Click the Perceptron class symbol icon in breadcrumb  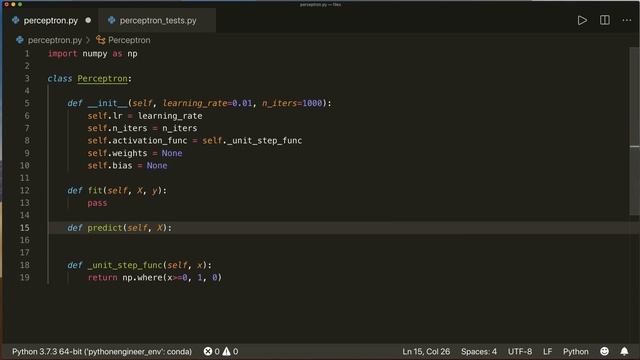click(x=100, y=40)
